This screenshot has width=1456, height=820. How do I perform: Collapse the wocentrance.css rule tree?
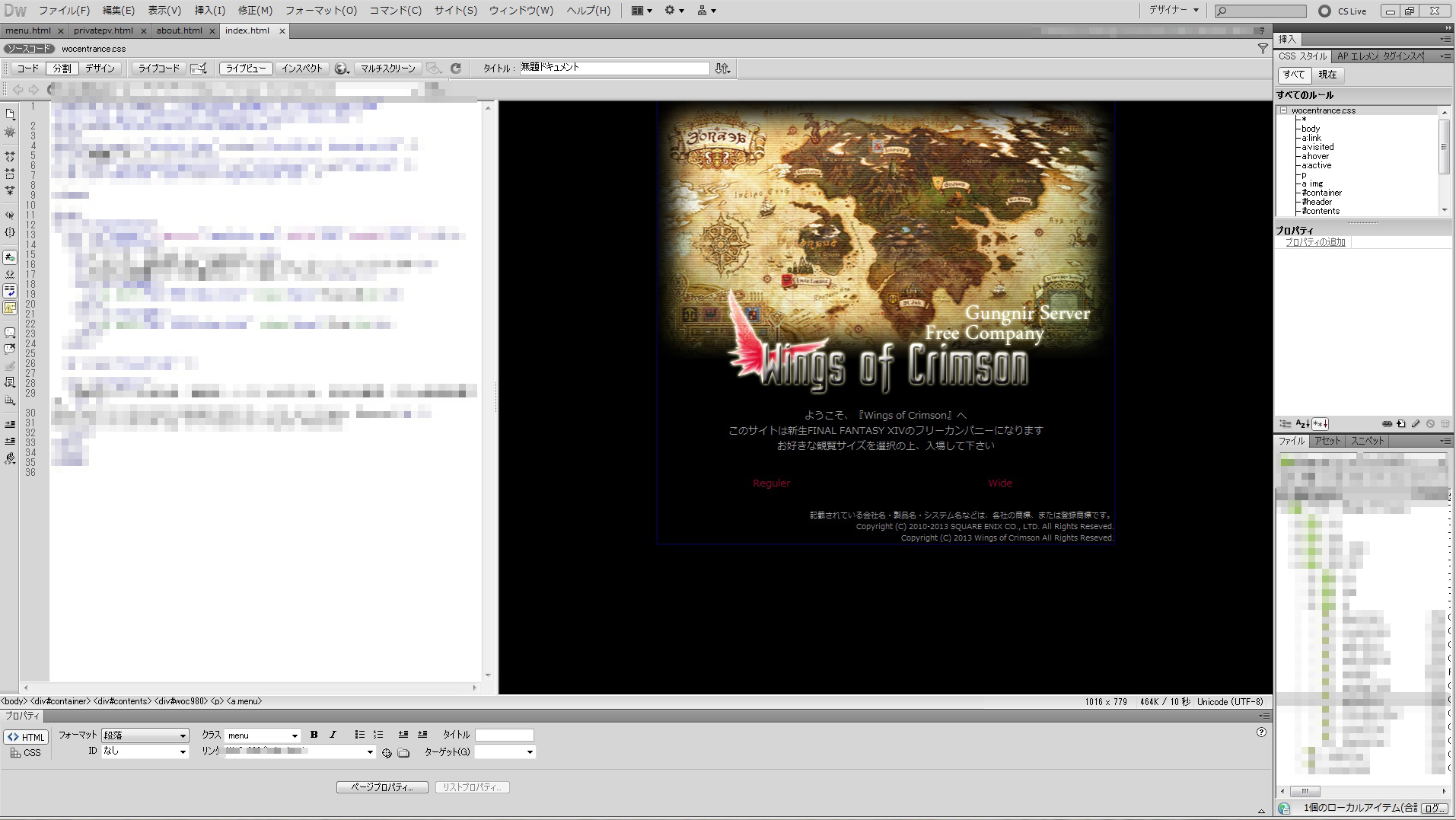[x=1283, y=110]
